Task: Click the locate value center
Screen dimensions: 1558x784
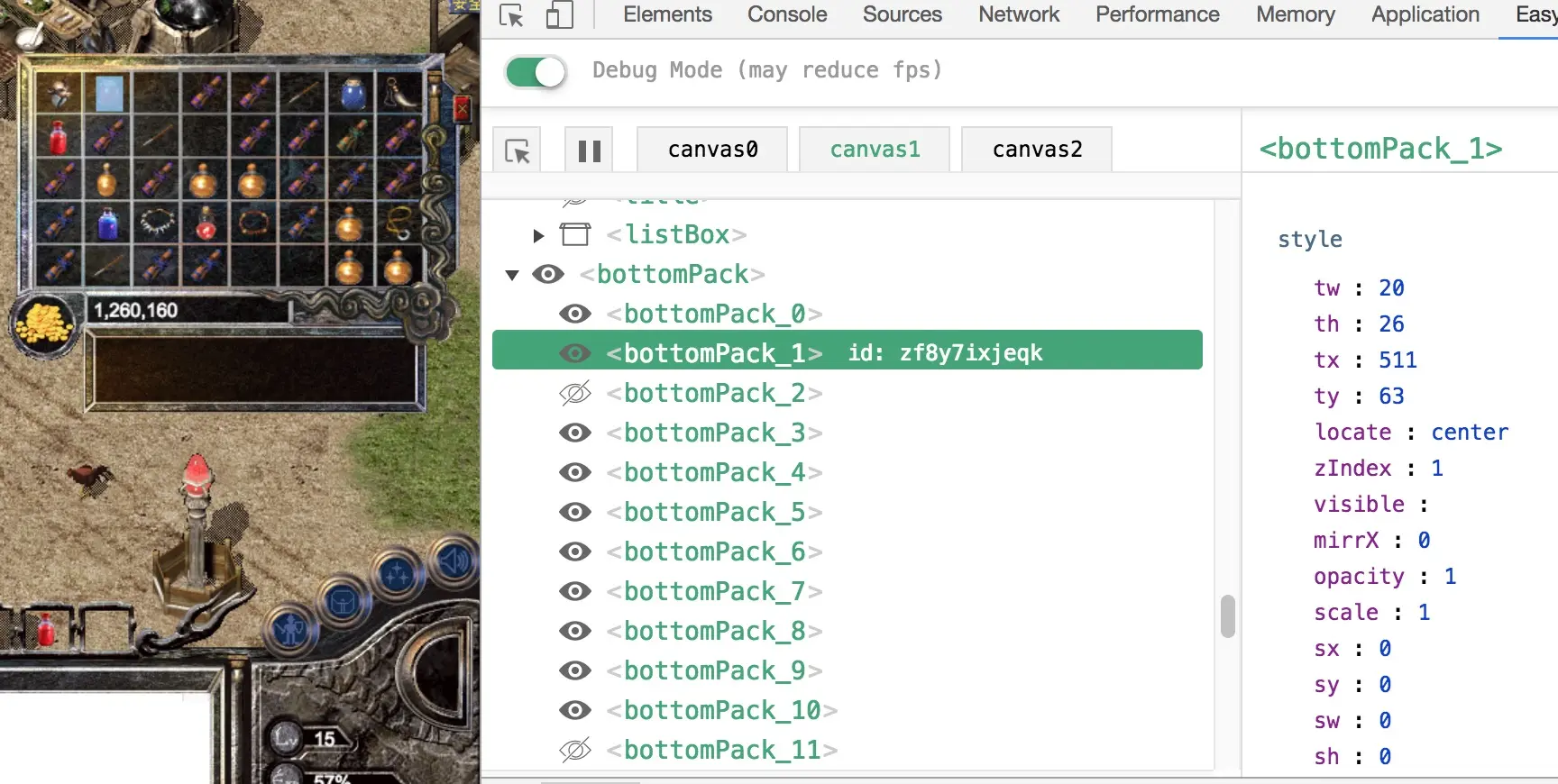Action: coord(1470,433)
